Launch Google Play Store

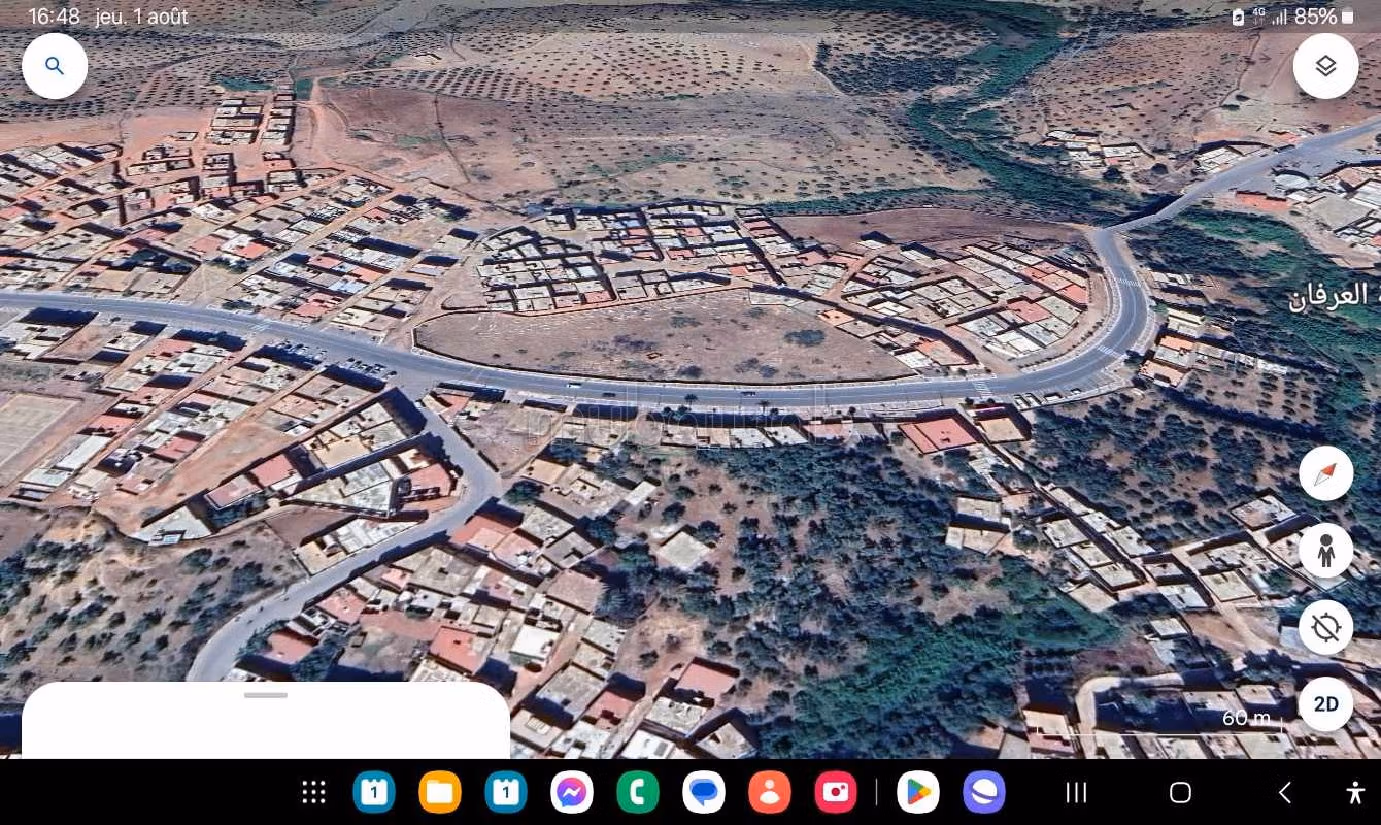pos(918,793)
